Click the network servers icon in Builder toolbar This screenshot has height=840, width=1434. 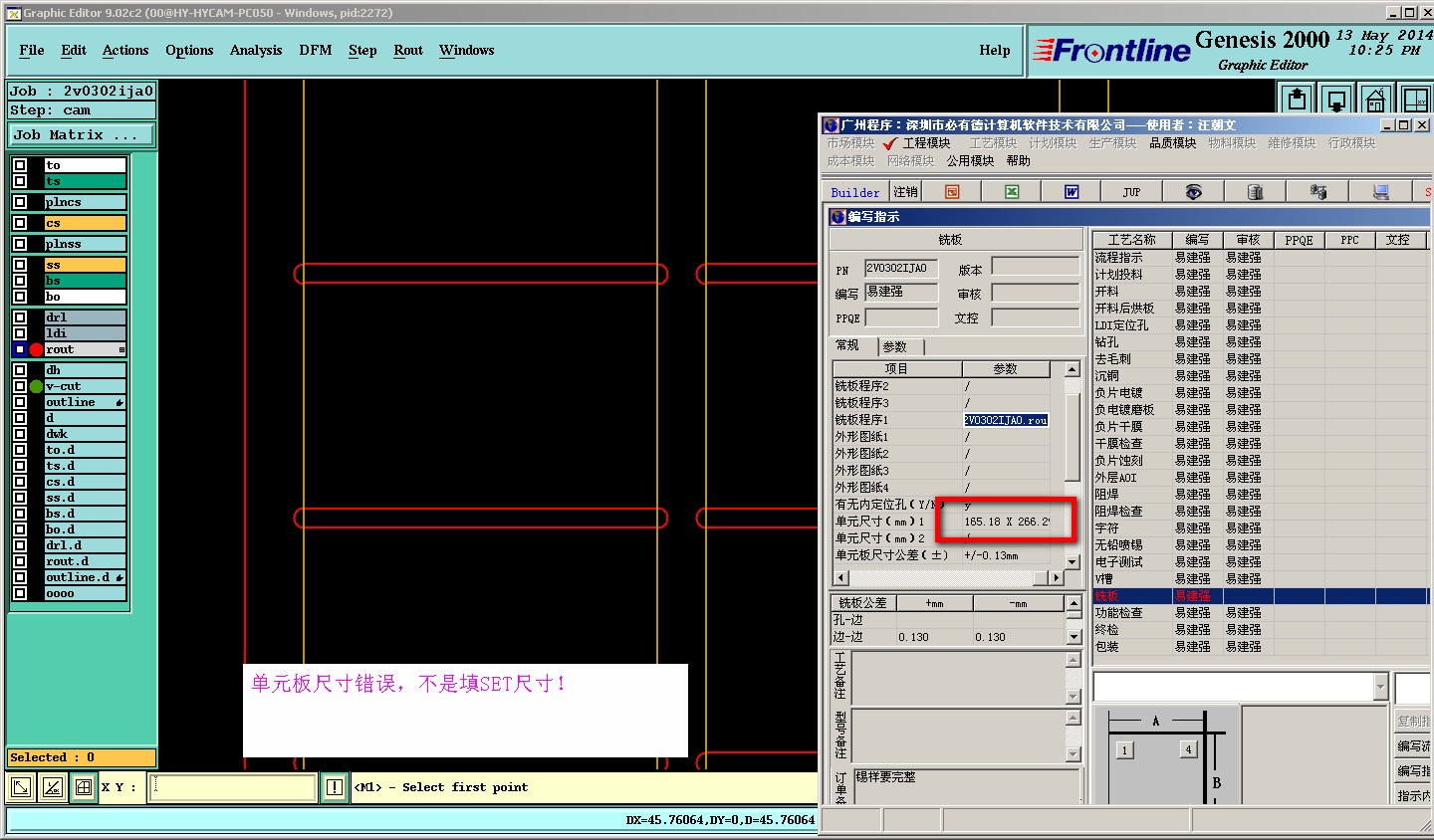(x=1317, y=192)
